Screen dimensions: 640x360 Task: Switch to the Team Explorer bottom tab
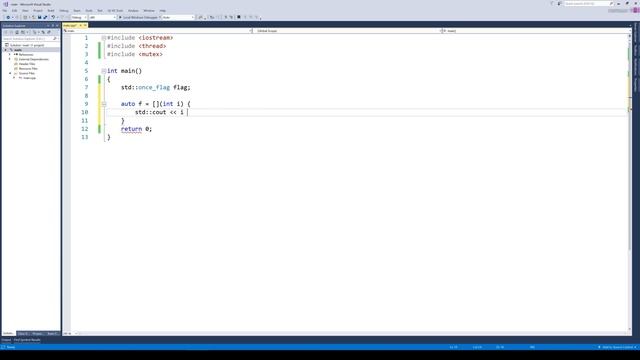pos(52,333)
